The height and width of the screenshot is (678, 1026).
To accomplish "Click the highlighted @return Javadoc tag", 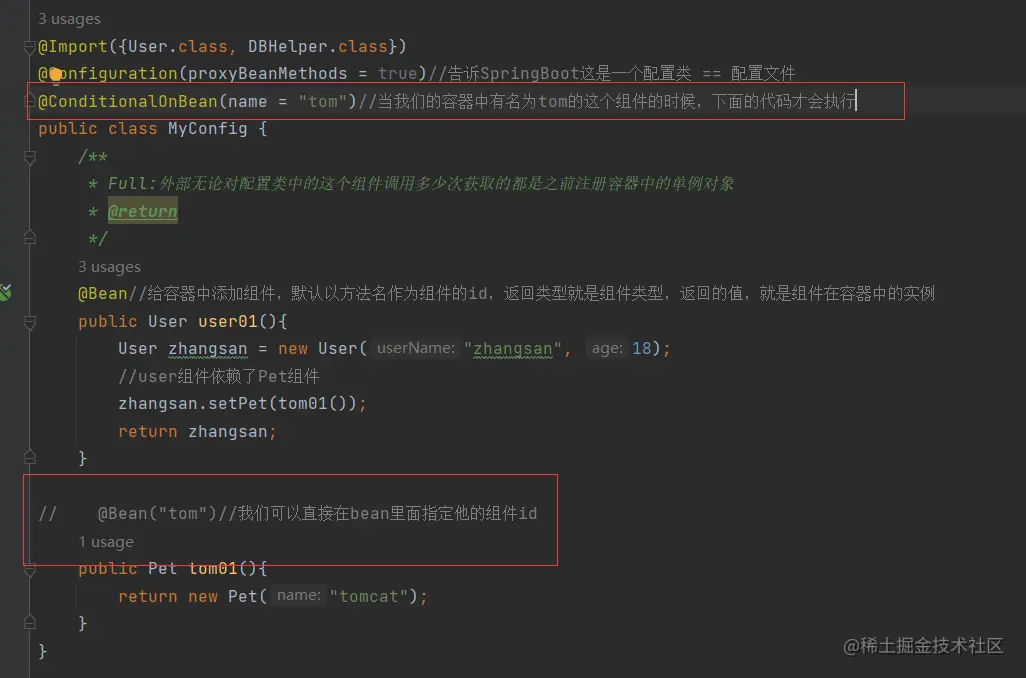I will [143, 211].
